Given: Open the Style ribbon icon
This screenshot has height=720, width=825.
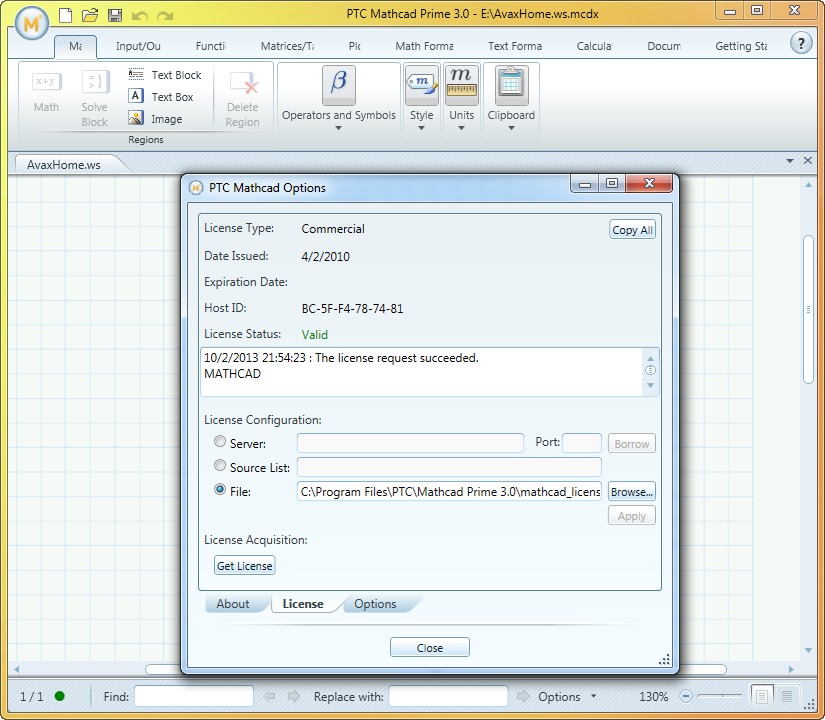Looking at the screenshot, I should [421, 87].
